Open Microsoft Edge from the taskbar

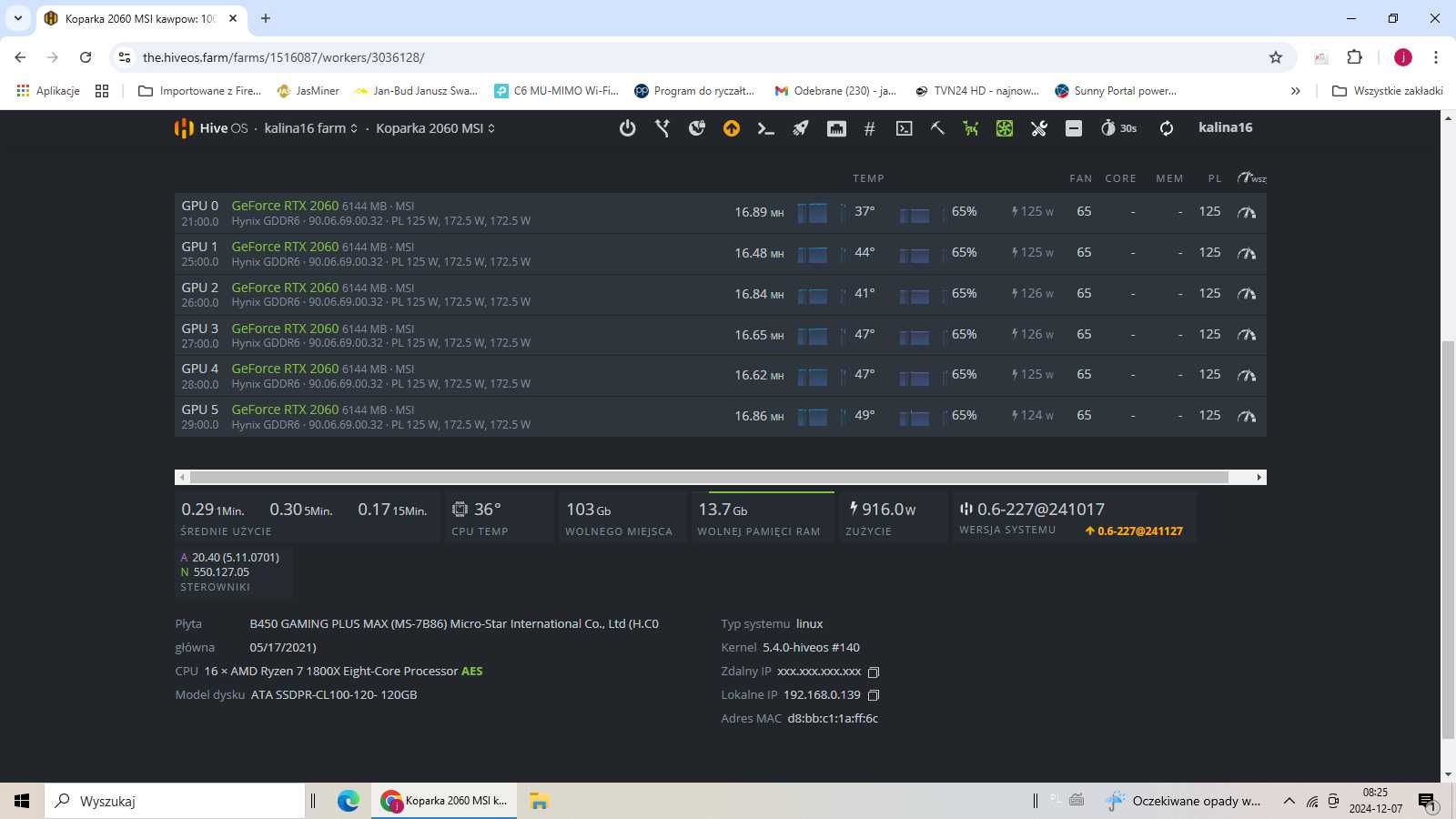click(349, 801)
